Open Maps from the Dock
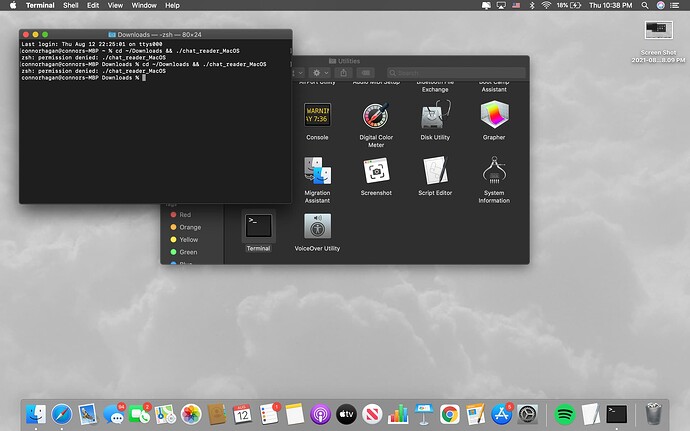The width and height of the screenshot is (690, 431). pyautogui.click(x=165, y=414)
